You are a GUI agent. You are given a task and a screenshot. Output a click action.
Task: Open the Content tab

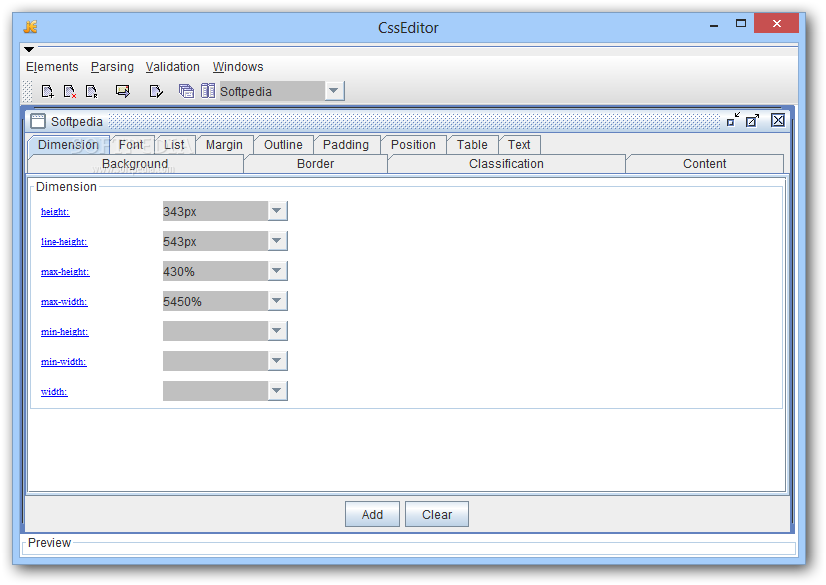click(704, 164)
